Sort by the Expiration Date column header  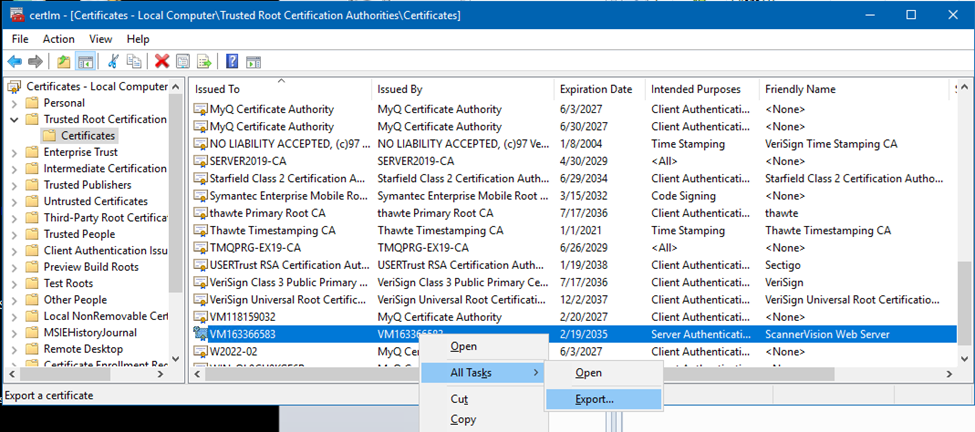[595, 89]
